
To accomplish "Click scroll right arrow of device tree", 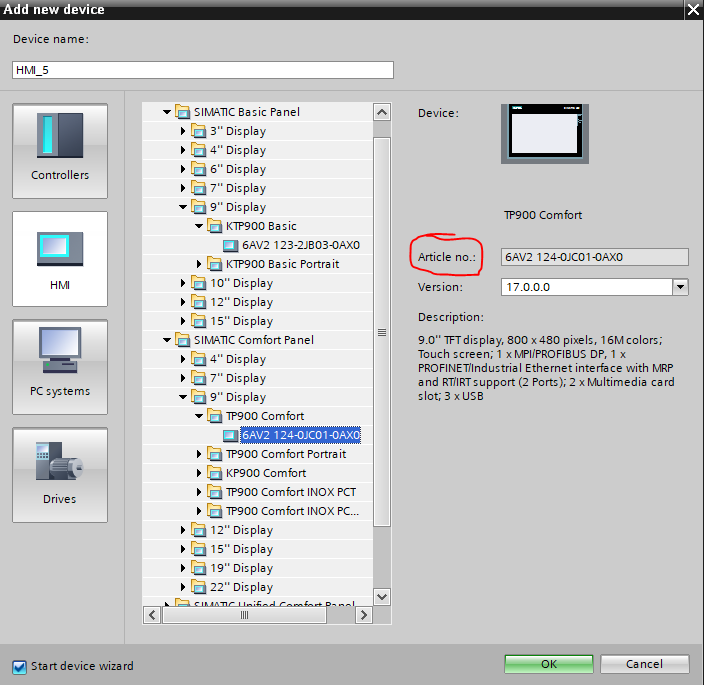I will [364, 615].
